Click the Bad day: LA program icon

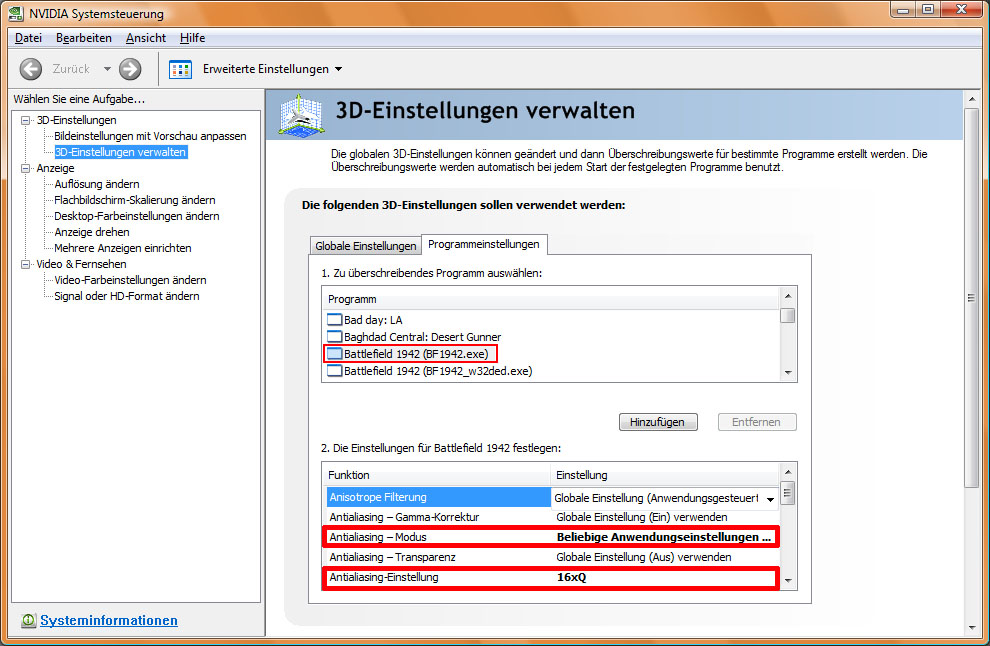[334, 320]
